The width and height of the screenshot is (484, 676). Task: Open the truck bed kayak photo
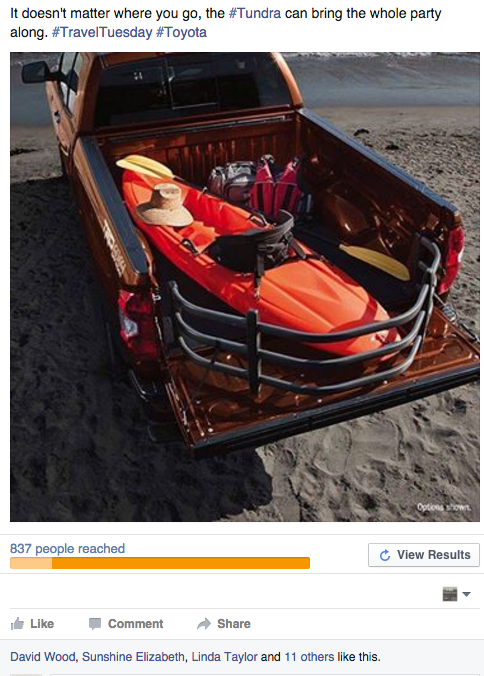pos(245,287)
